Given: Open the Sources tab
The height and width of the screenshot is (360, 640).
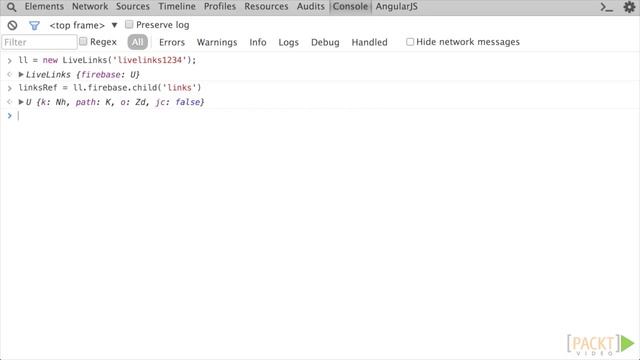Looking at the screenshot, I should click(x=133, y=7).
